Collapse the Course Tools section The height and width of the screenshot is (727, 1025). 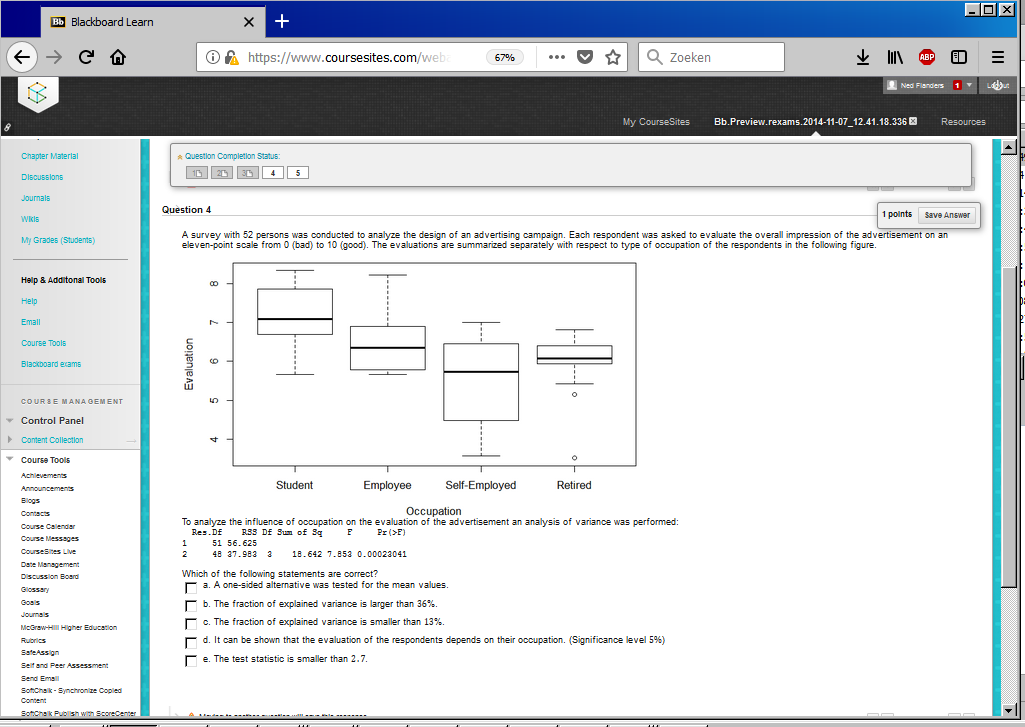click(x=10, y=459)
